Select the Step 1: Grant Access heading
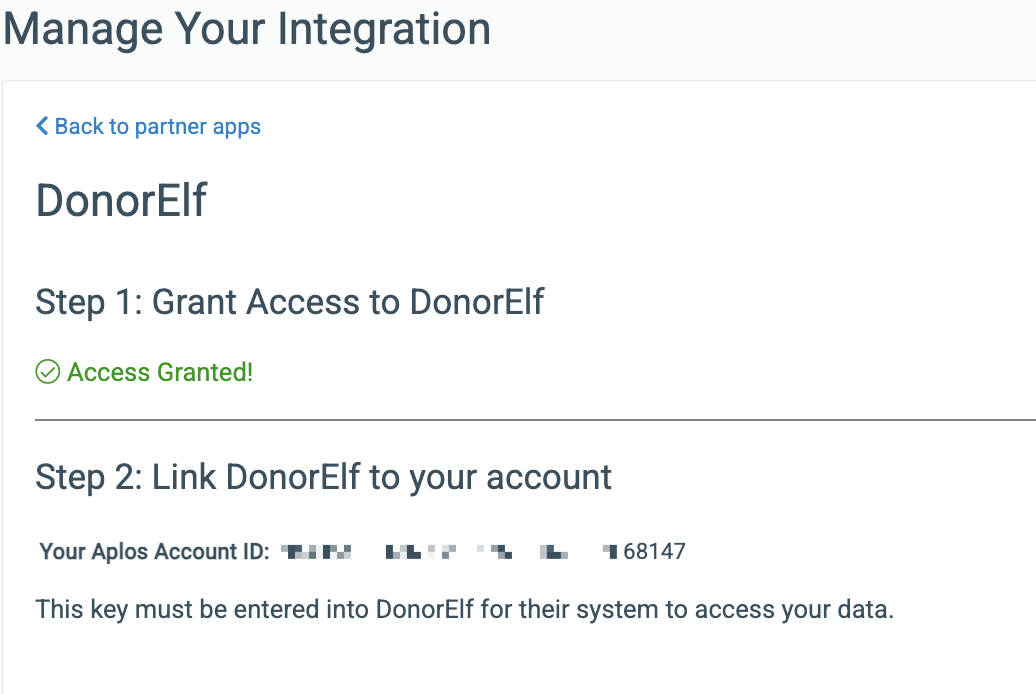Image resolution: width=1036 pixels, height=694 pixels. 289,302
